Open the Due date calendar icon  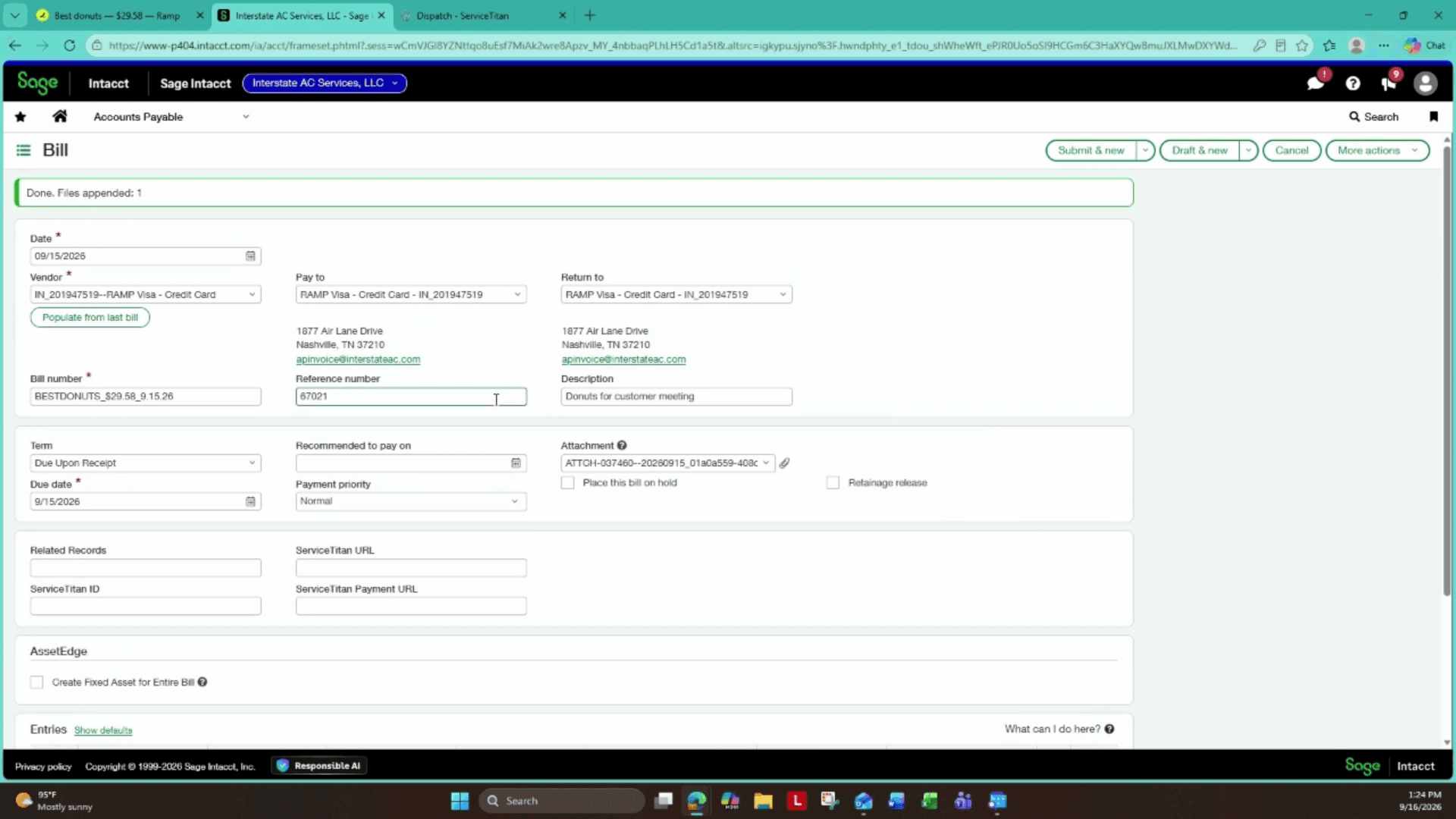pyautogui.click(x=250, y=501)
